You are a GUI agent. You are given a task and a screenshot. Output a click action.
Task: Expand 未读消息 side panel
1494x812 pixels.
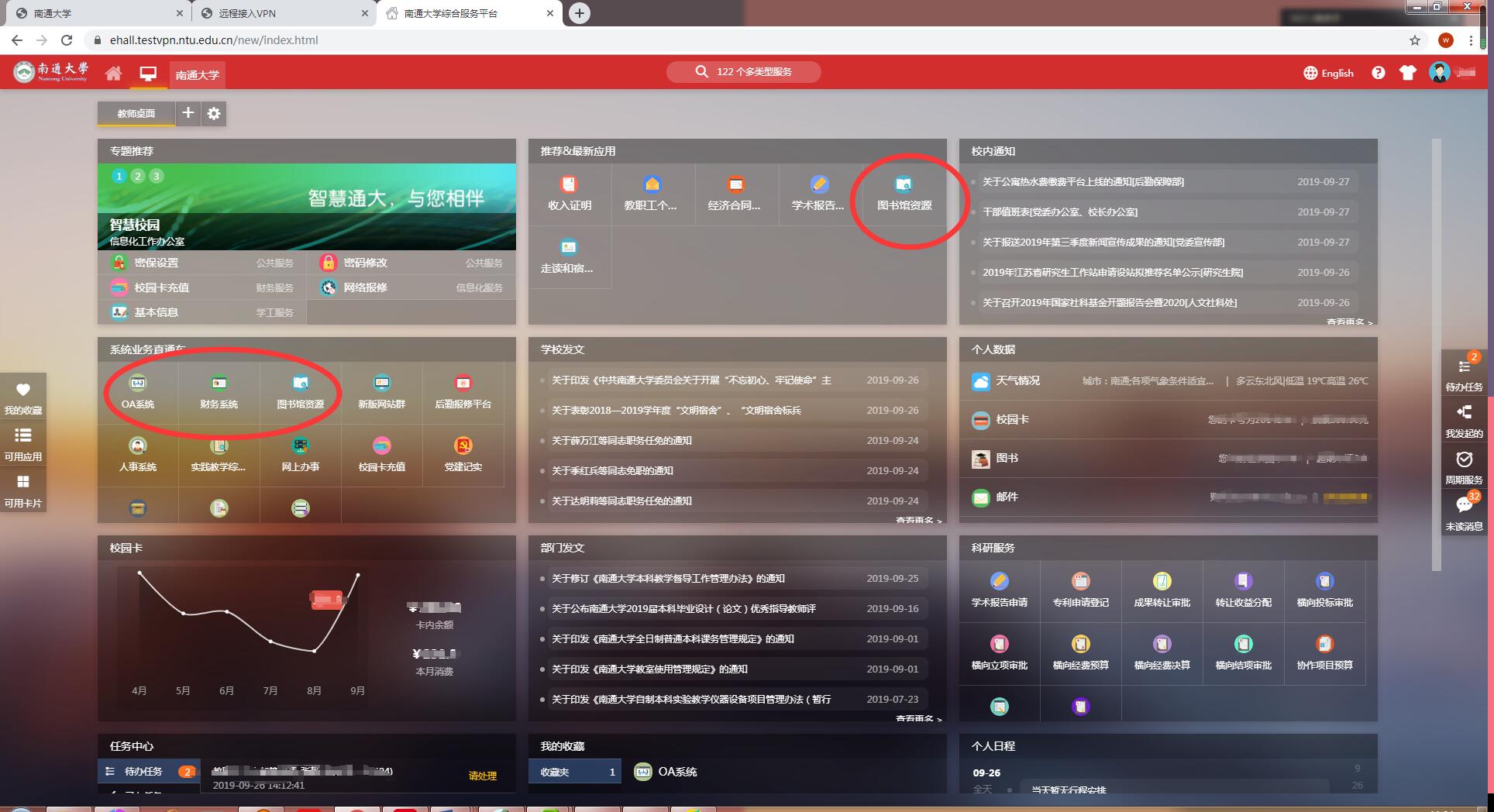1464,513
